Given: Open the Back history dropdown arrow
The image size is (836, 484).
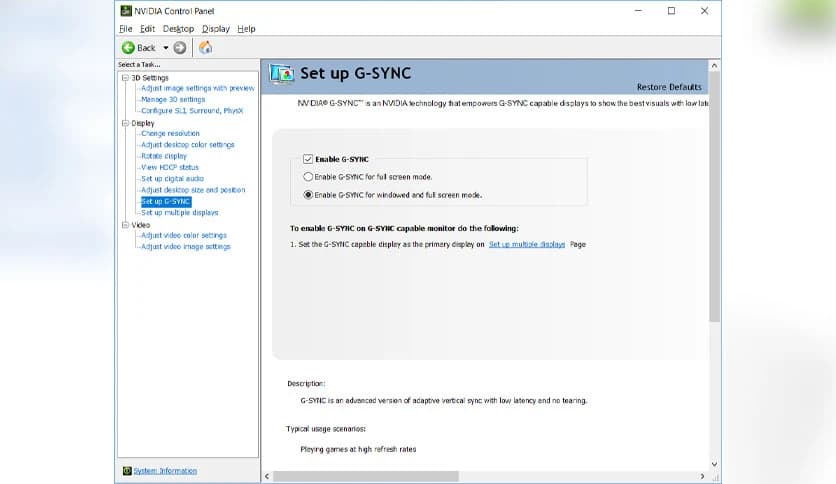Looking at the screenshot, I should tap(166, 48).
